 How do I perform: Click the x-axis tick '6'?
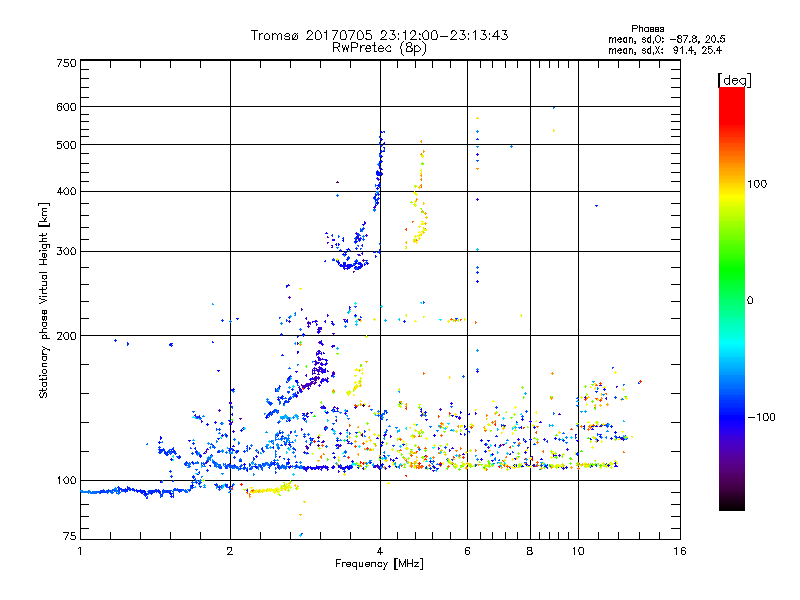coord(467,551)
